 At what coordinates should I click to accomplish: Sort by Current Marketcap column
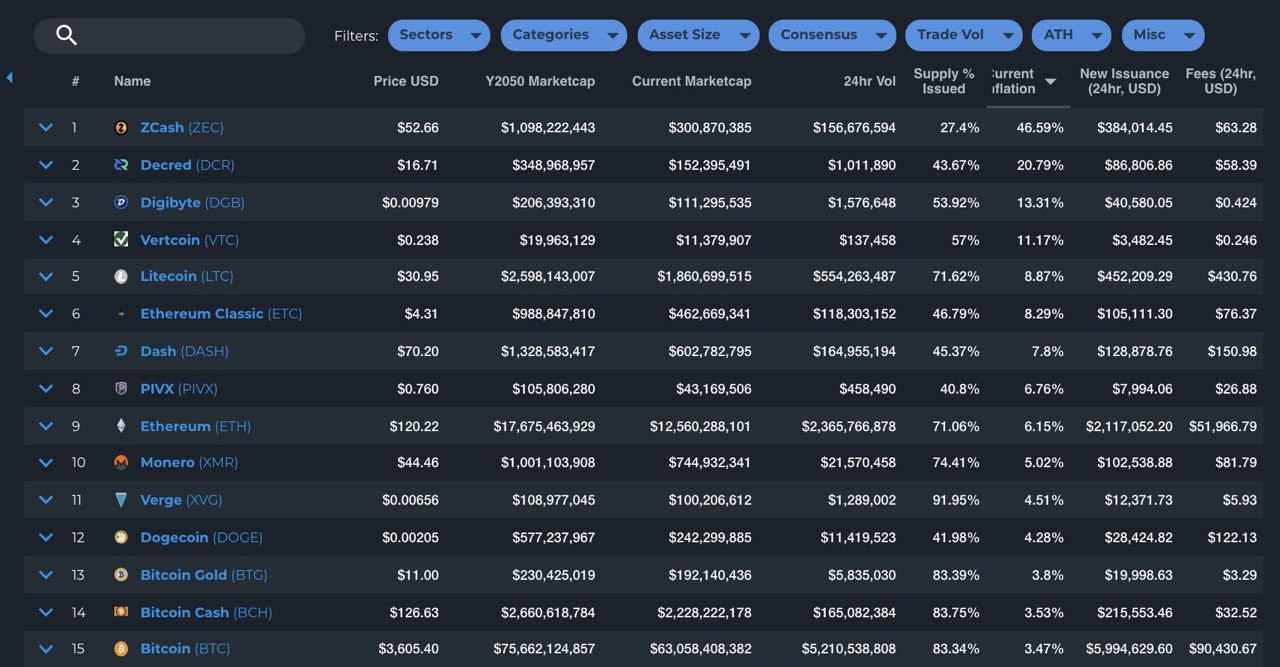click(x=691, y=81)
